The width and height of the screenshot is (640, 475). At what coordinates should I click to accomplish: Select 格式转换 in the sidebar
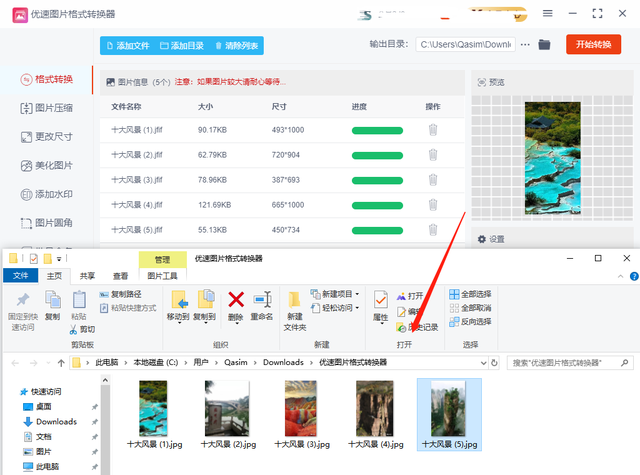(x=47, y=79)
